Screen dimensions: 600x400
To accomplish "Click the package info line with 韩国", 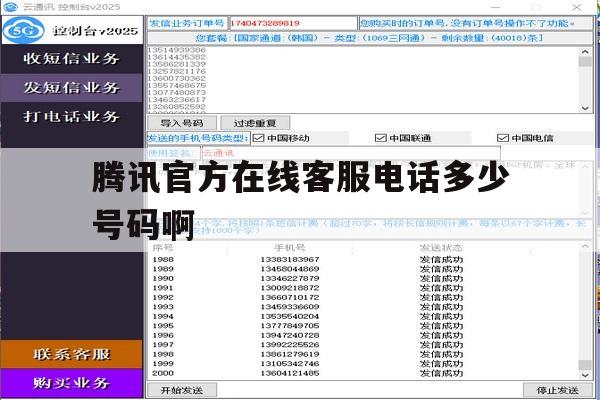I will (x=370, y=38).
